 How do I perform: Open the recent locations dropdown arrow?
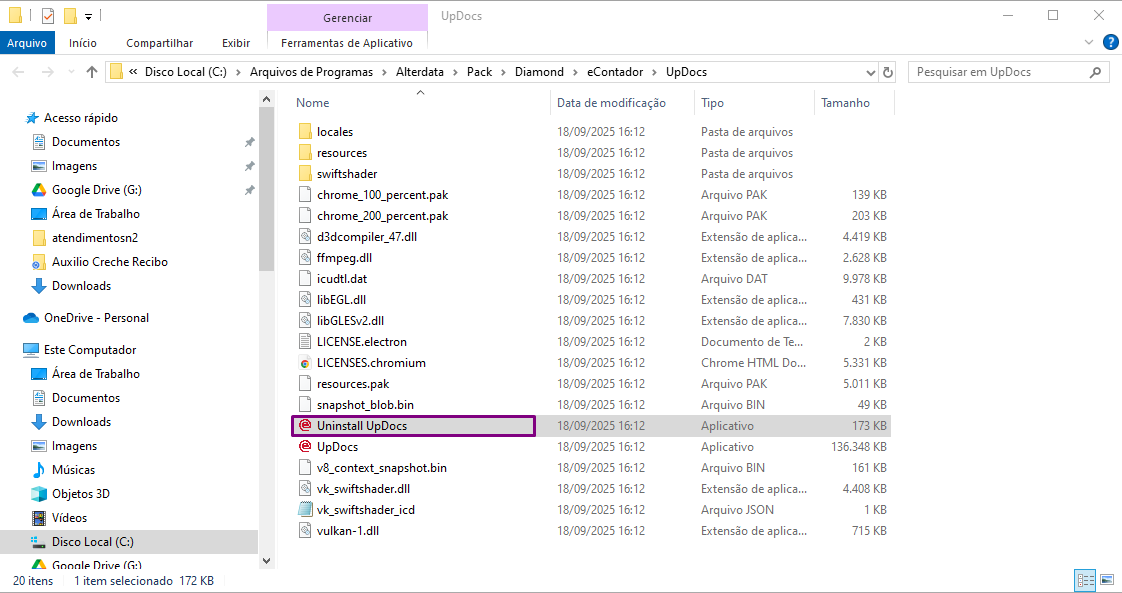(x=71, y=72)
